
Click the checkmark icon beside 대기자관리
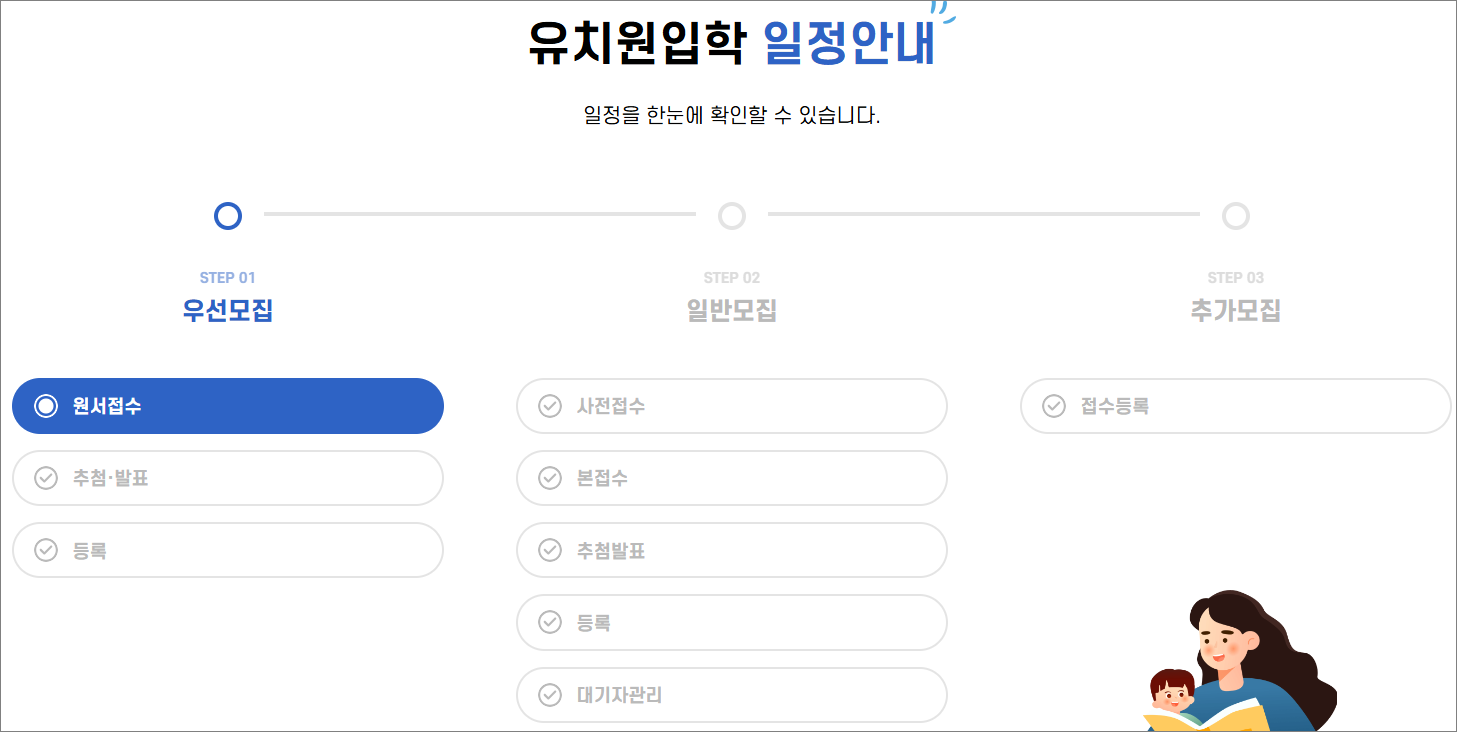549,695
